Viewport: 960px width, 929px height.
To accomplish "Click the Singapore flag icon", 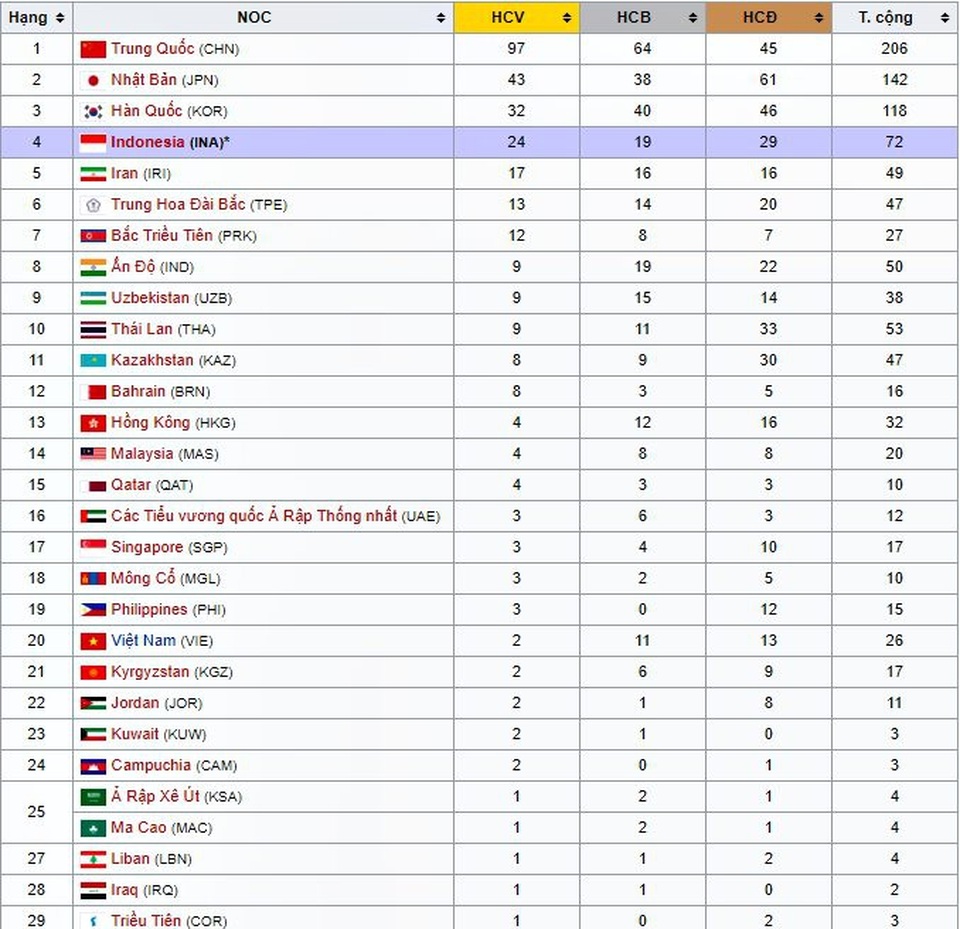I will click(x=93, y=547).
